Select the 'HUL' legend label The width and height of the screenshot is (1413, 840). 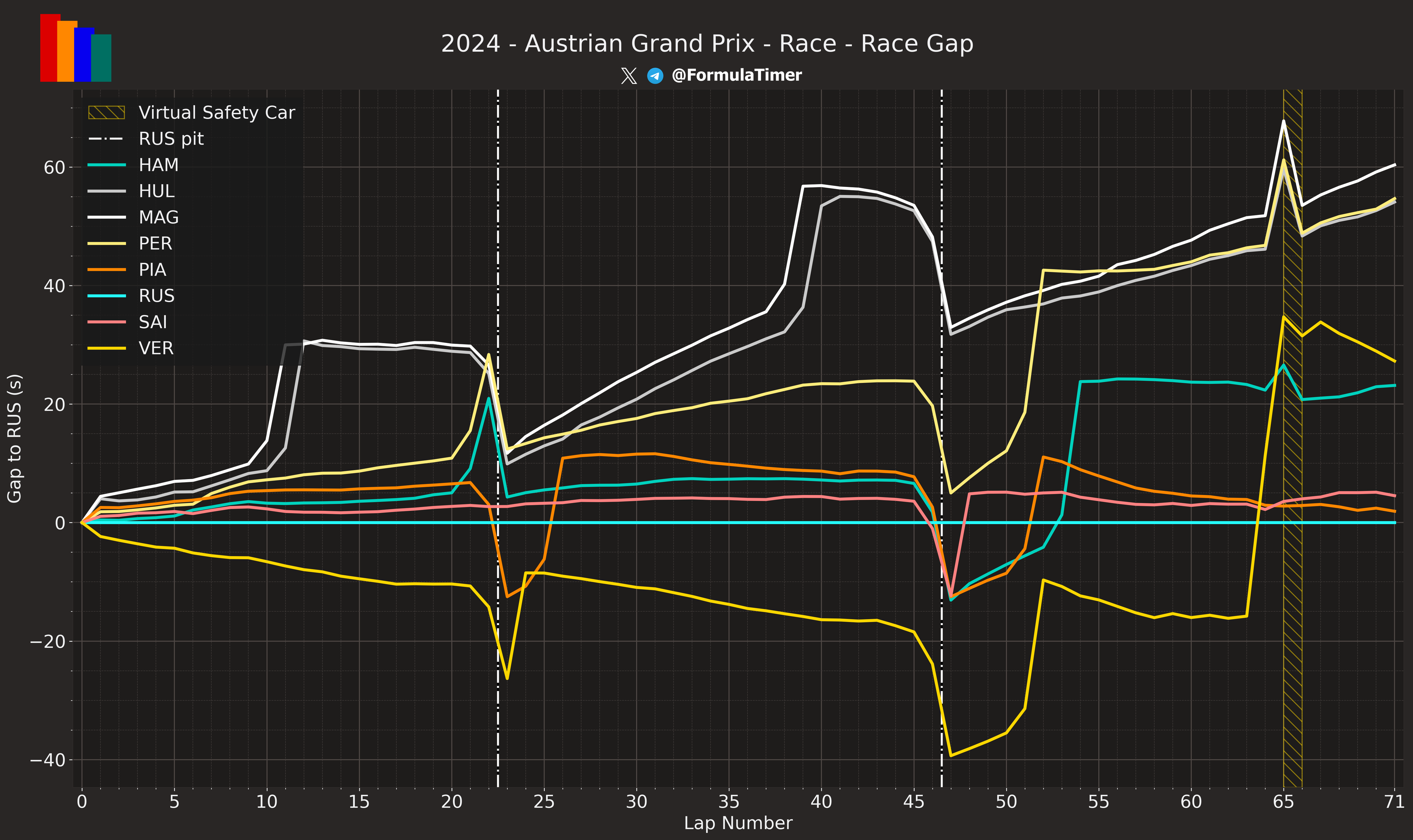point(157,191)
